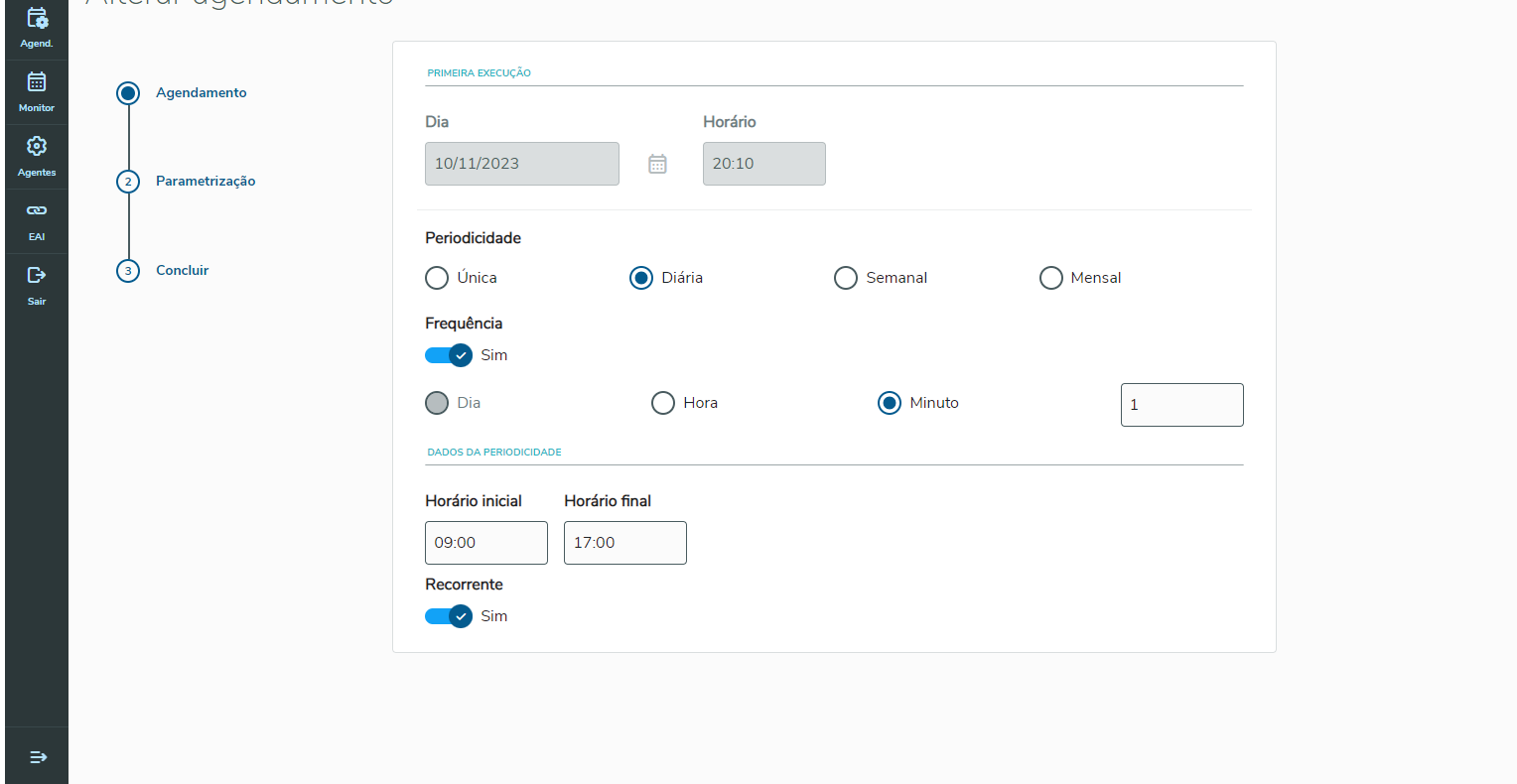This screenshot has height=784, width=1517.
Task: Open the calendar picker next to Dia
Action: coord(657,163)
